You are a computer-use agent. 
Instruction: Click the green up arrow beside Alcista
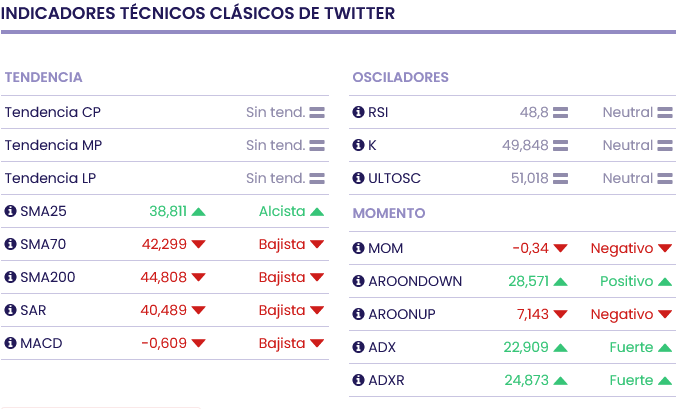pos(317,211)
